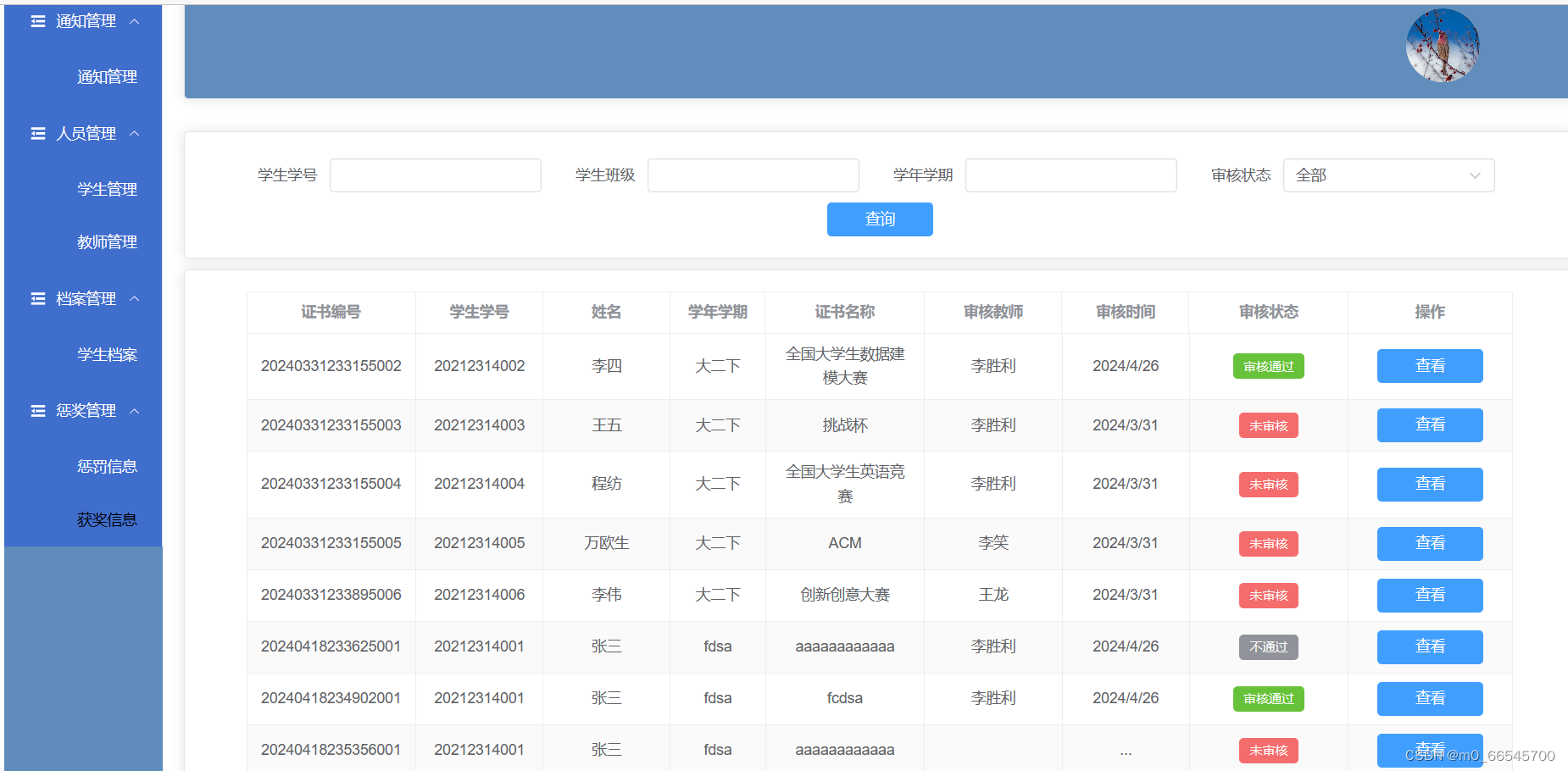The width and height of the screenshot is (1568, 771).
Task: Click the 不通过 status tag
Action: [1269, 647]
